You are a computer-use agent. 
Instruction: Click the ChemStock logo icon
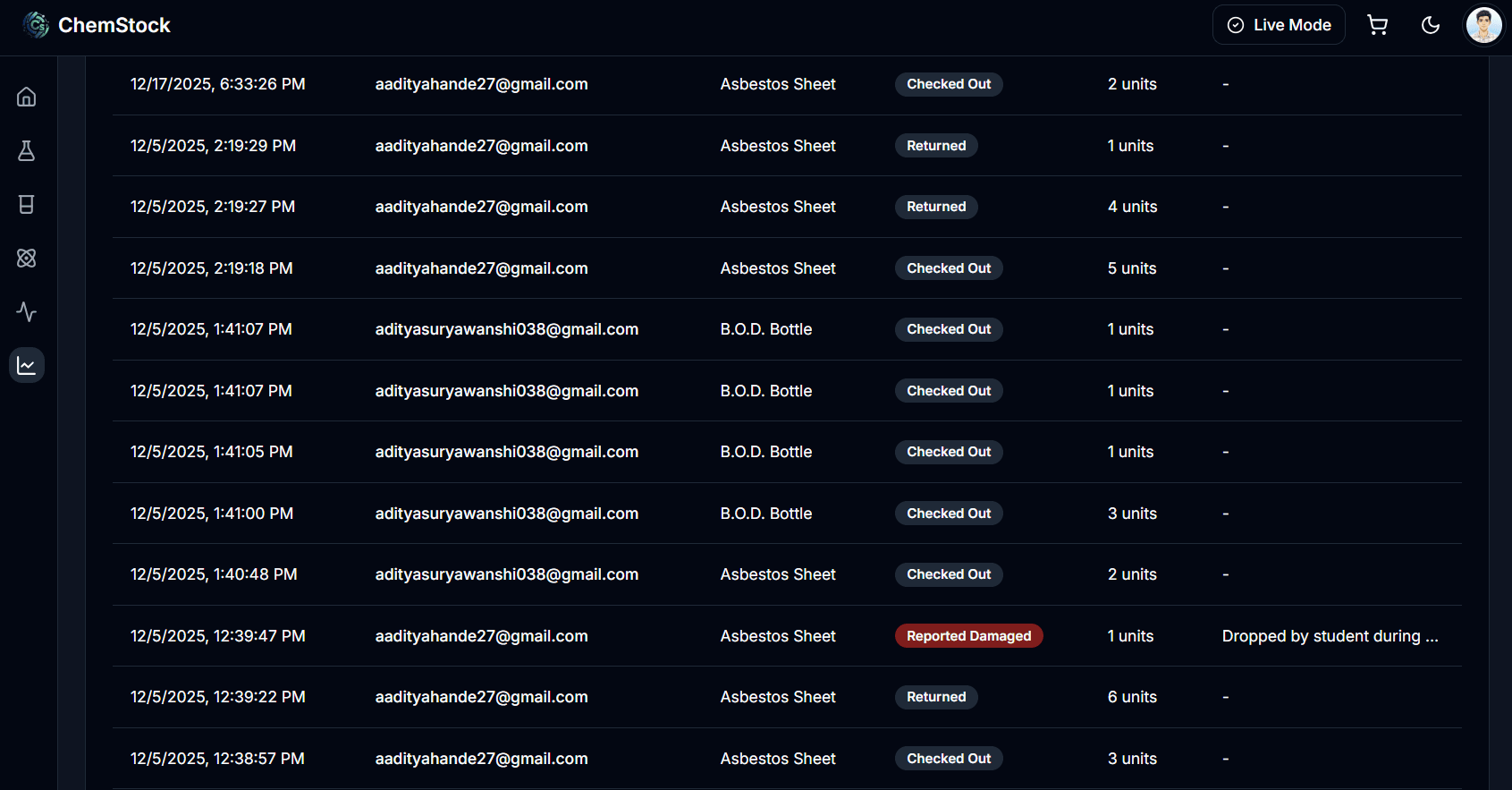(x=36, y=25)
